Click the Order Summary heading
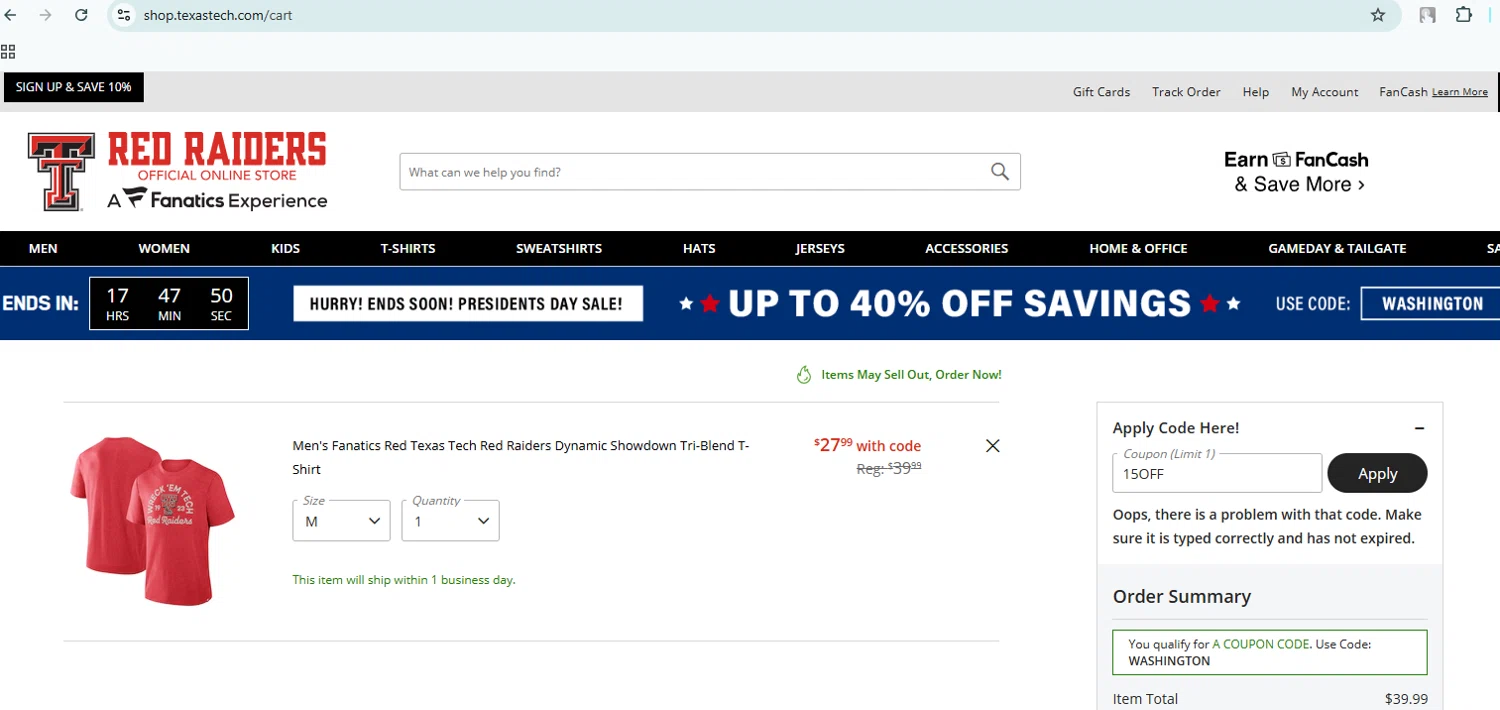 [1181, 596]
